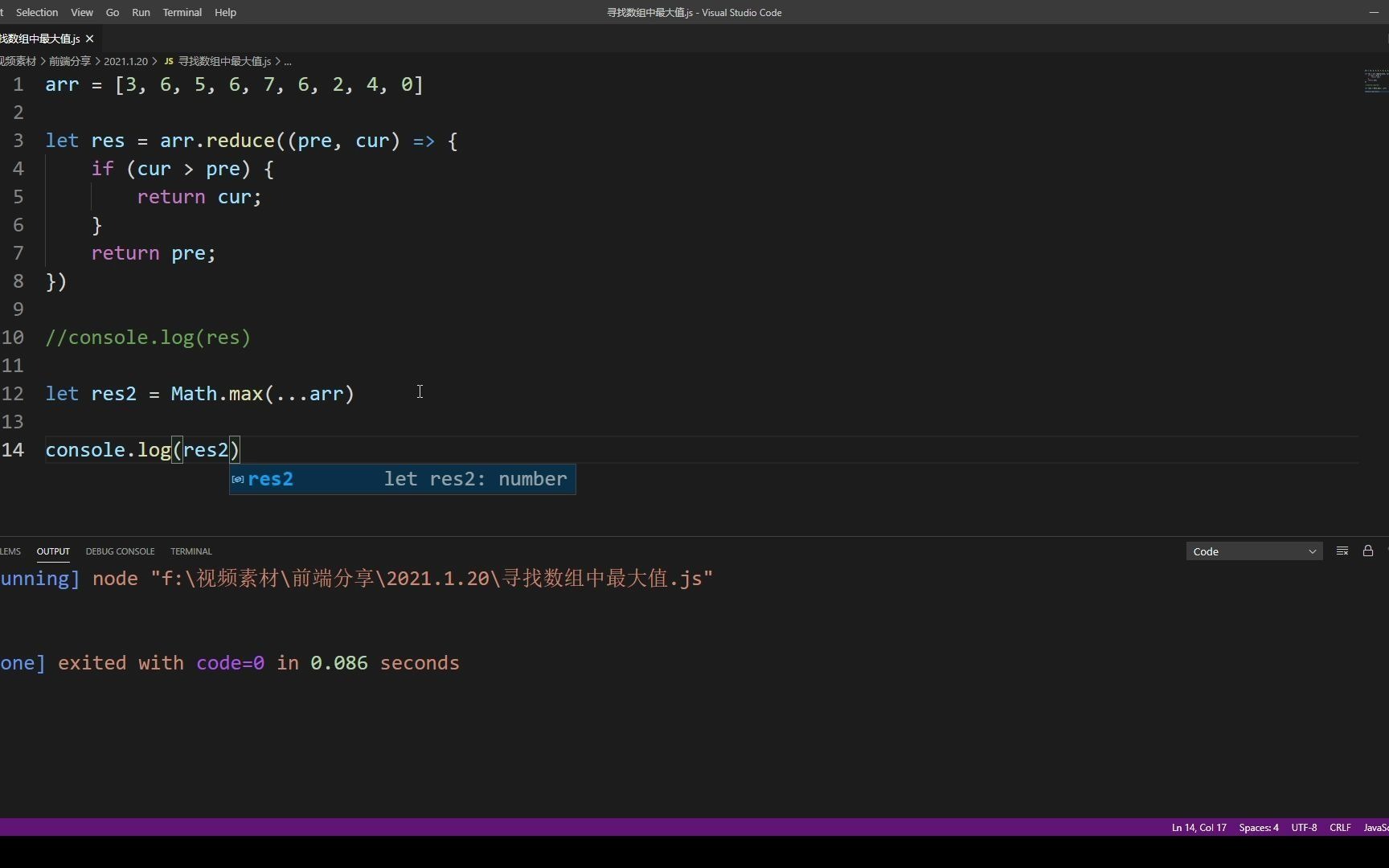
Task: Clear the output panel contents
Action: tap(1342, 551)
